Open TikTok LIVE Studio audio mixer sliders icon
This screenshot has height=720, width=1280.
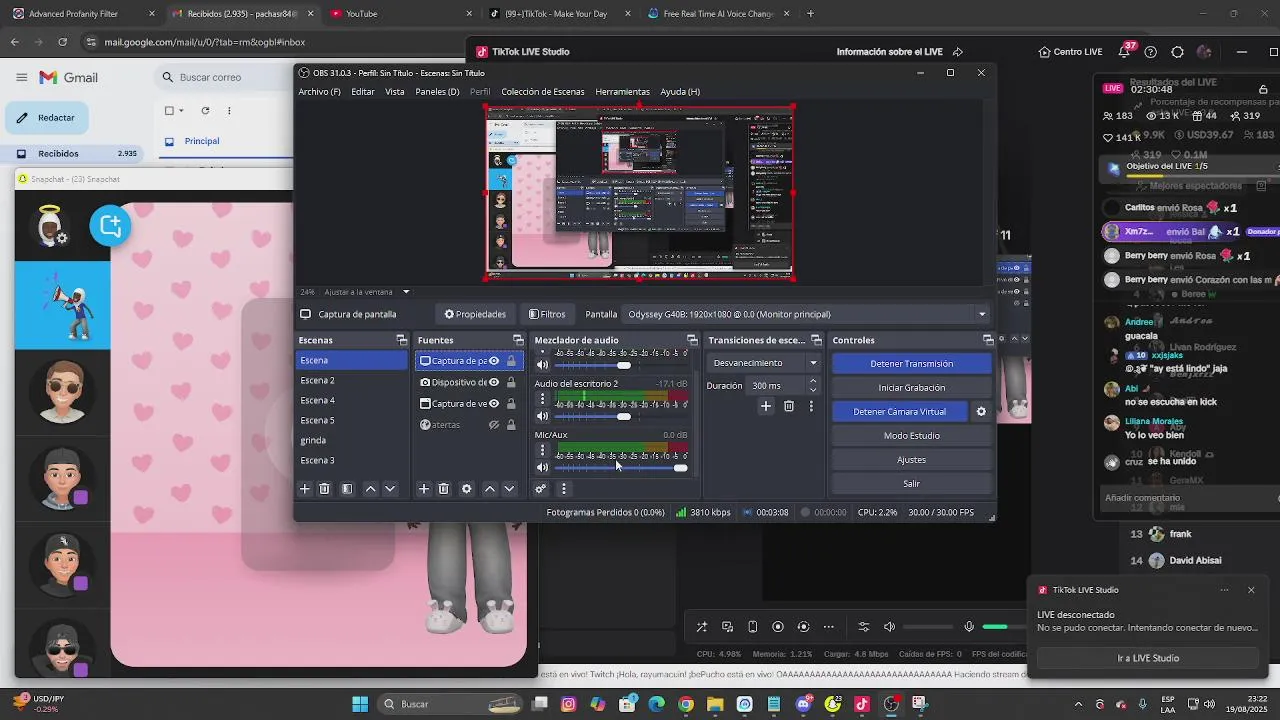pos(864,627)
